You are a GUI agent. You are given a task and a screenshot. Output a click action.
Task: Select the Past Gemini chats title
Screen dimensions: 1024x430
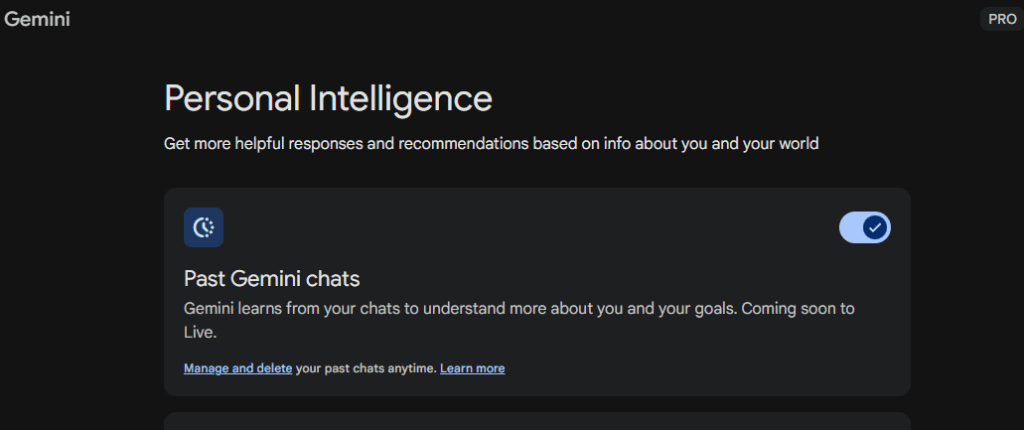pyautogui.click(x=271, y=278)
